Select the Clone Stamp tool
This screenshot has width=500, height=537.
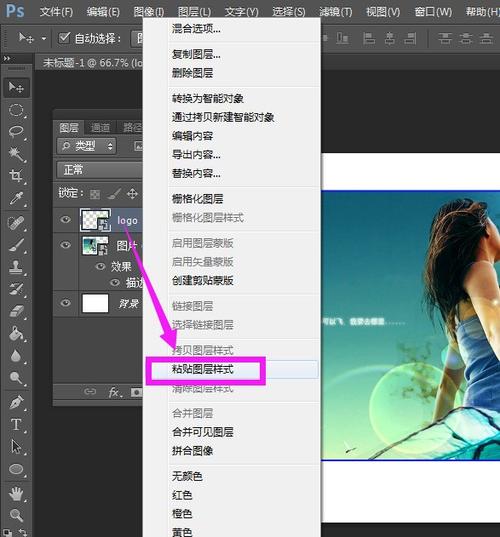click(16, 267)
